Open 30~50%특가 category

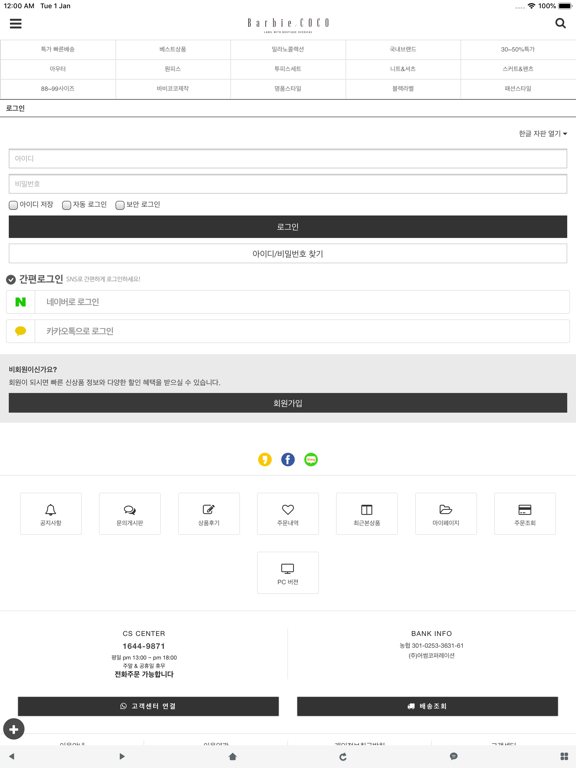[x=518, y=49]
